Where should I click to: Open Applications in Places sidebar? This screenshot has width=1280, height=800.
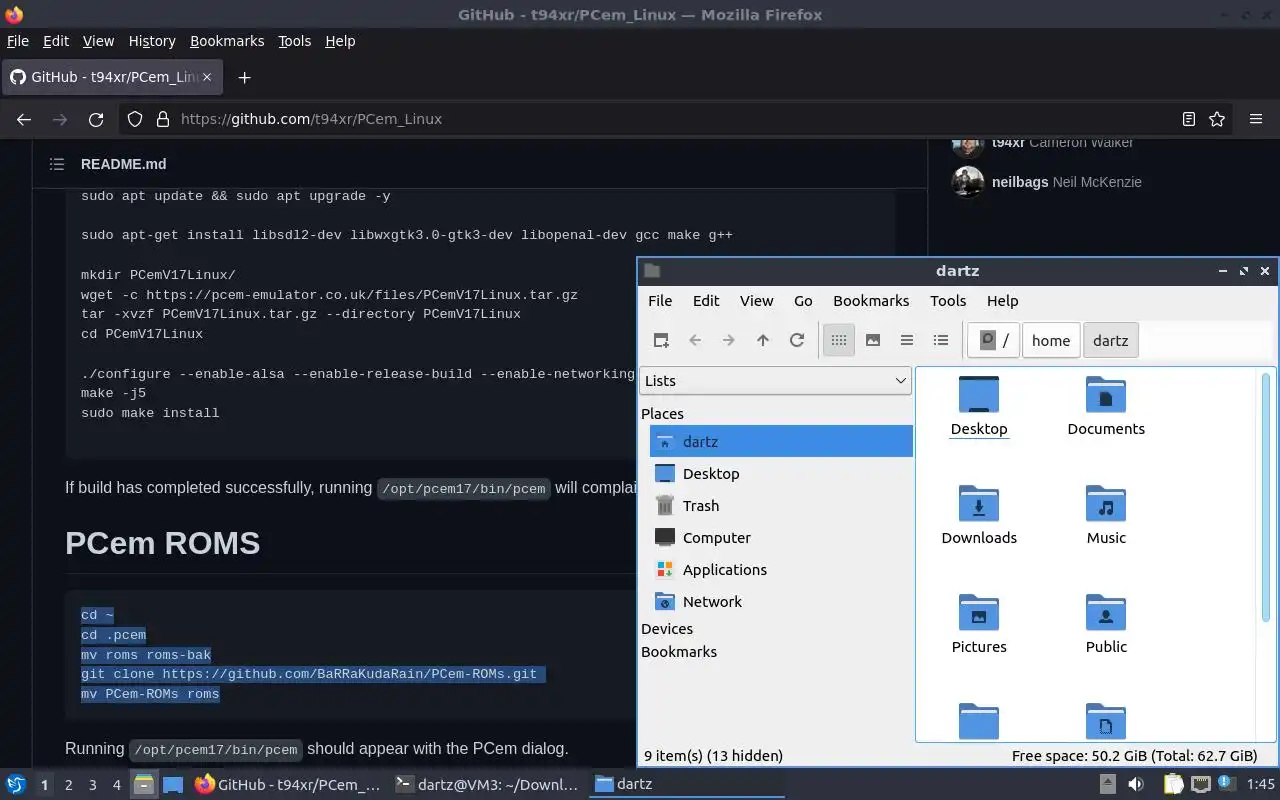click(781, 569)
